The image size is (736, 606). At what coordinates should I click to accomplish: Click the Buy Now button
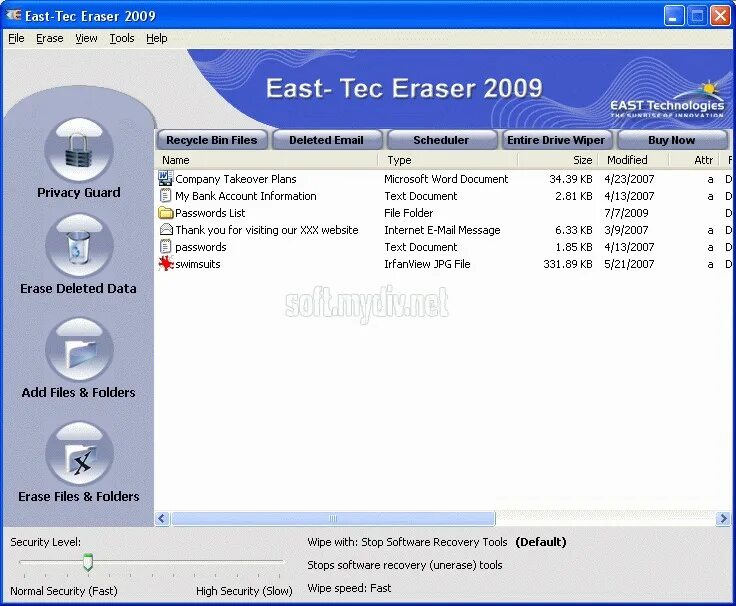point(672,140)
